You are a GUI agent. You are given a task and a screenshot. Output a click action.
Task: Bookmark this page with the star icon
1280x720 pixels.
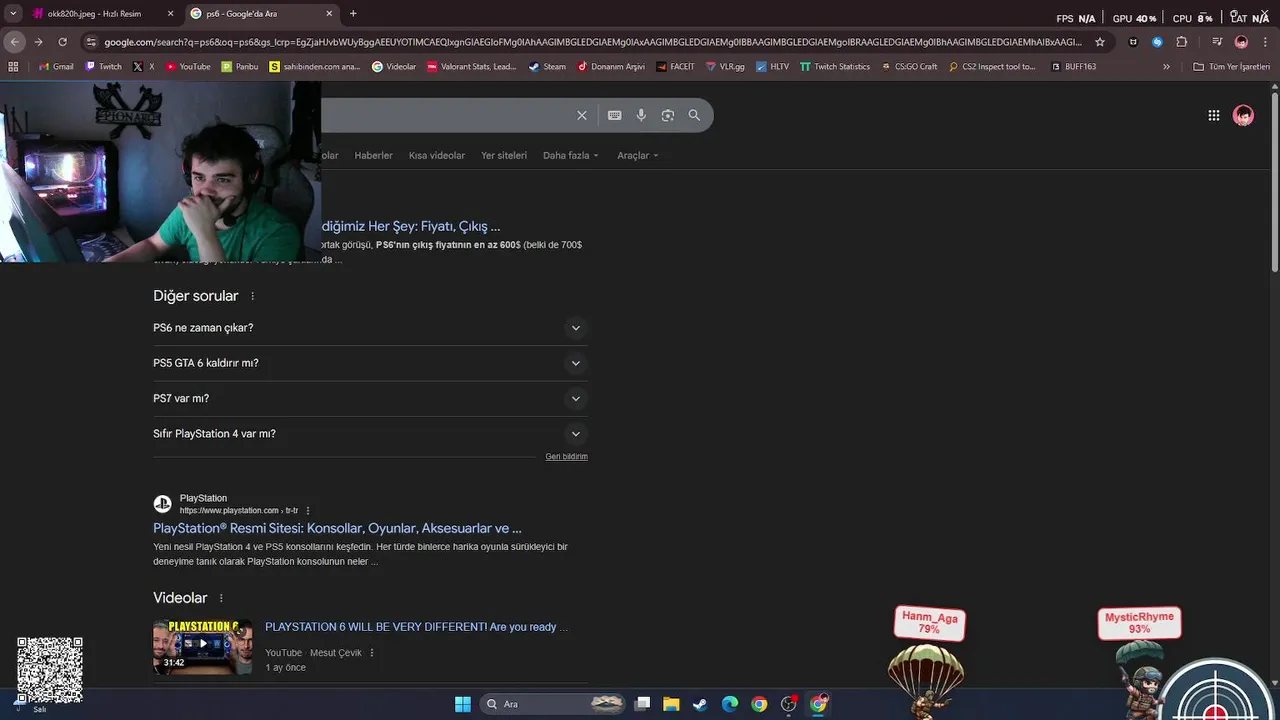point(1100,42)
